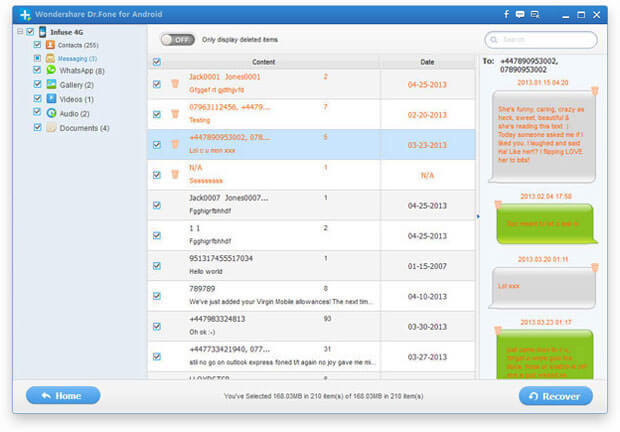620x432 pixels.
Task: Select the Jack0007 Jones0007 message row
Action: tap(311, 205)
